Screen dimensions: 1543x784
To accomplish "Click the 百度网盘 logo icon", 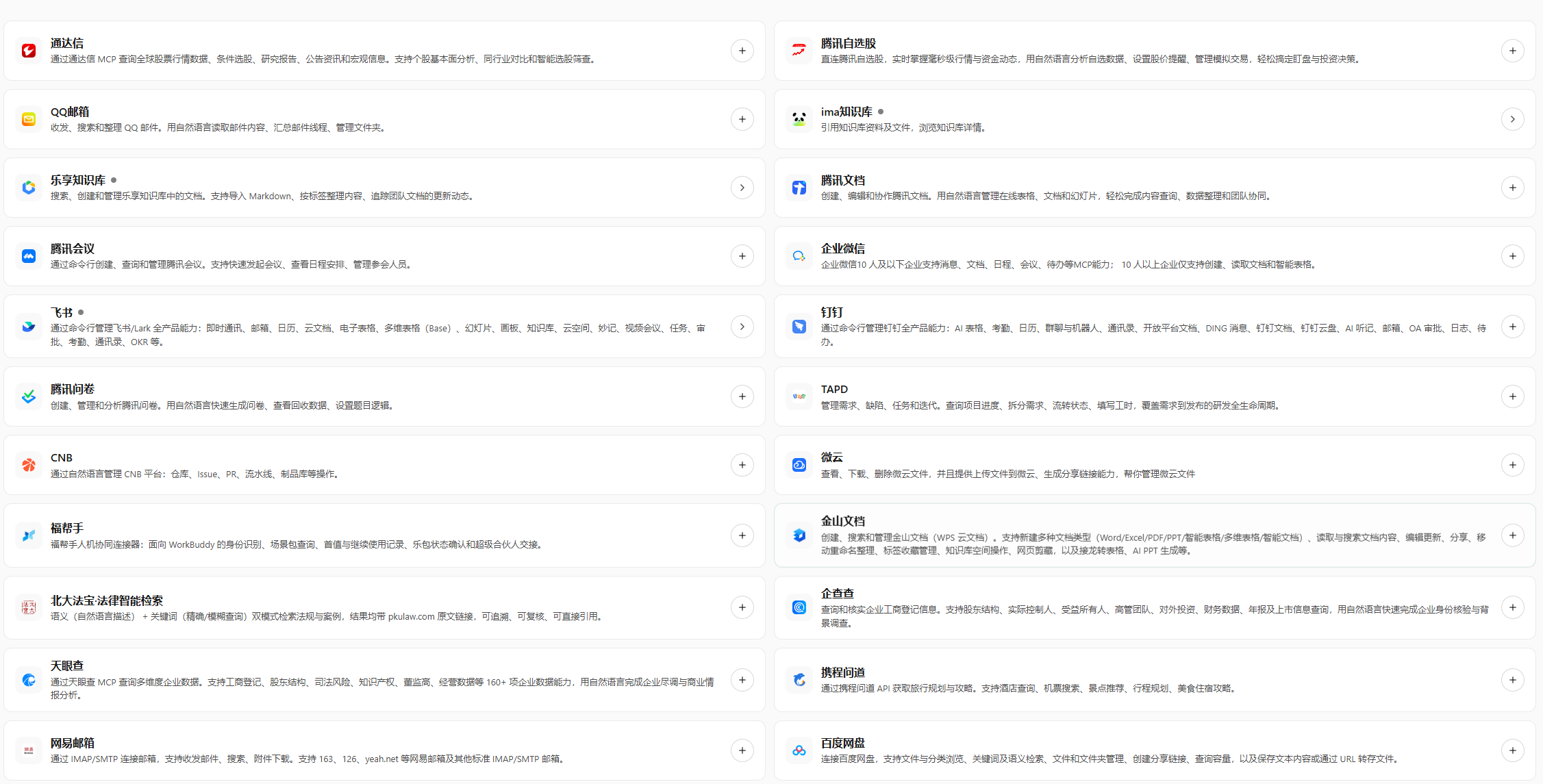I will (x=799, y=750).
